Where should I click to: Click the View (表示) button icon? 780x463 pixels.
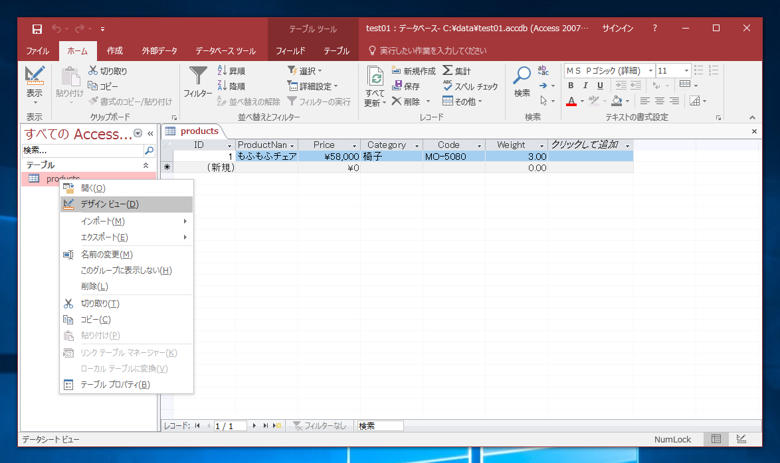point(34,76)
